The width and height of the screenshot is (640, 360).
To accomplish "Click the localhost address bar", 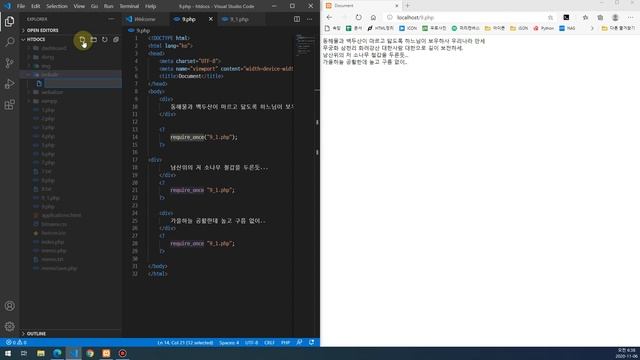I will 469,18.
